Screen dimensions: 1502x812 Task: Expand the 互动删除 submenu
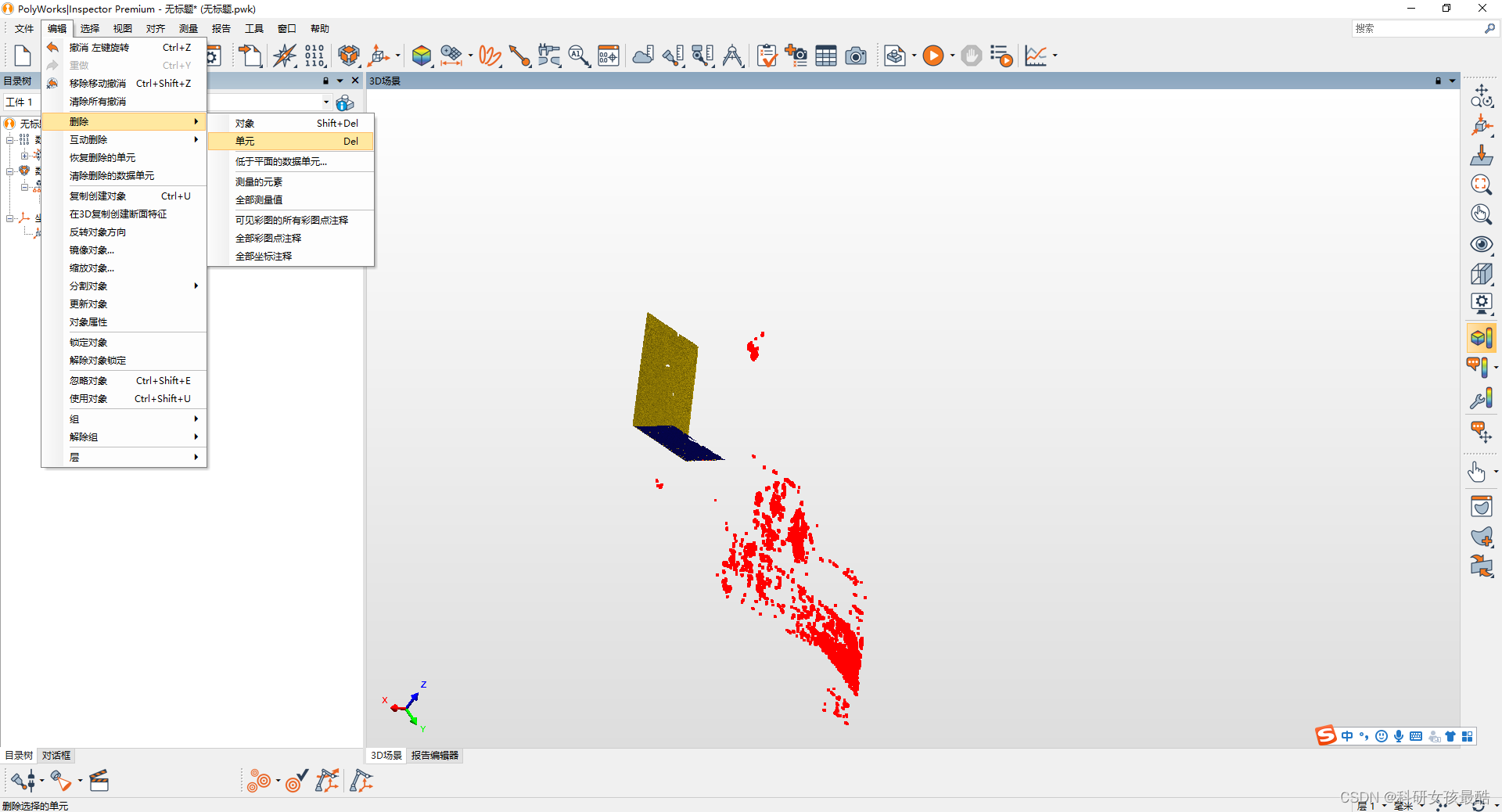pos(124,140)
